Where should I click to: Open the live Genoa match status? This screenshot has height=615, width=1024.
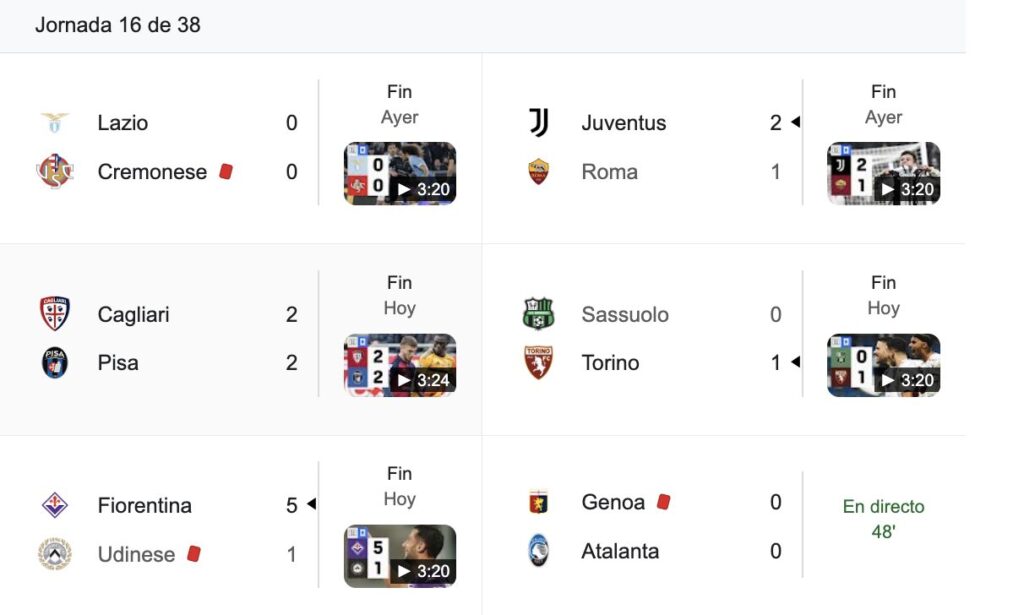[x=883, y=519]
